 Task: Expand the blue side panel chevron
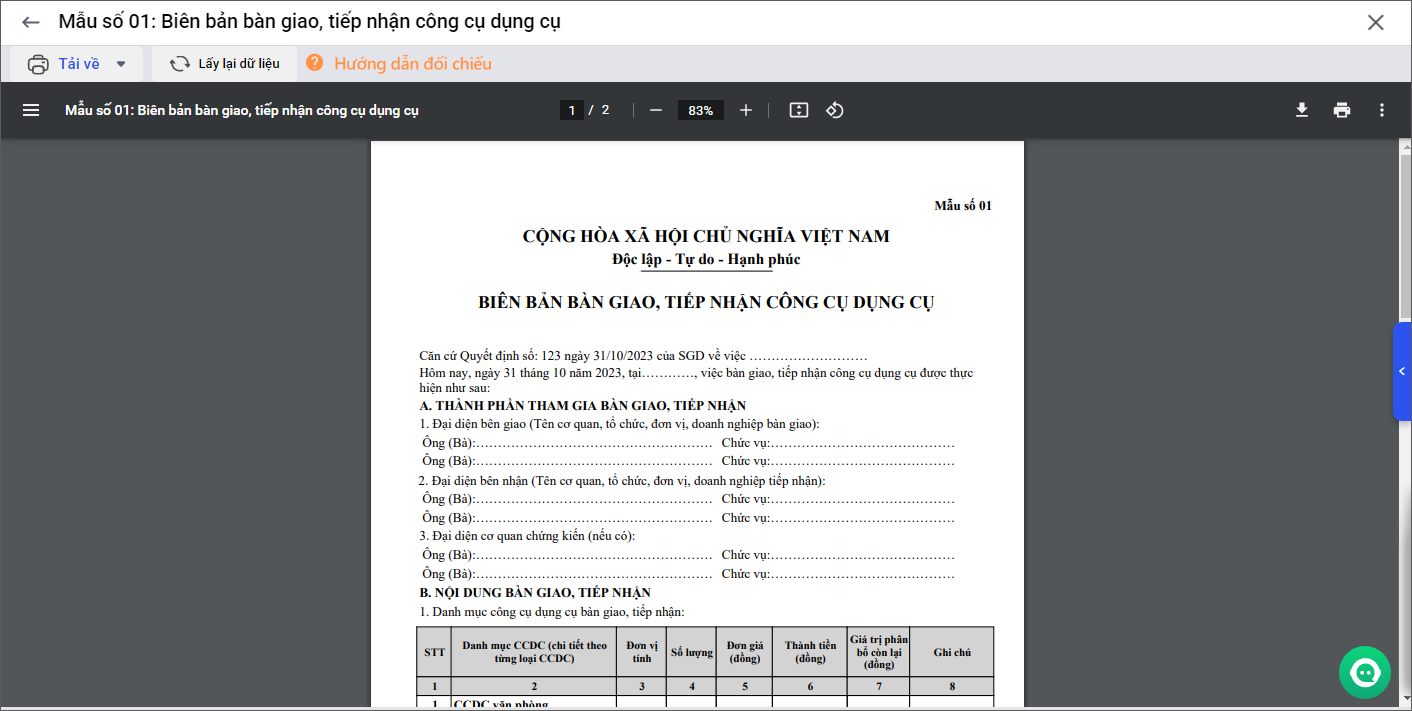point(1402,371)
